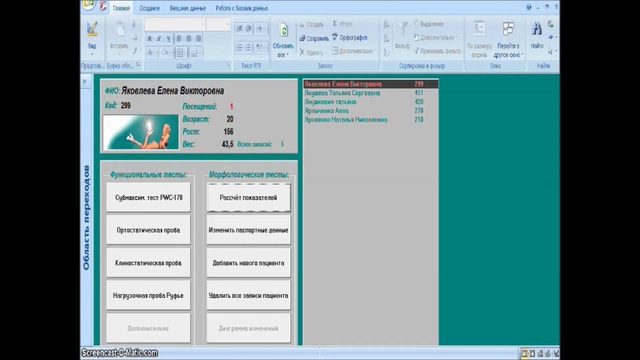Click the decrease indent icon
640x360 pixels.
pyautogui.click(x=240, y=28)
